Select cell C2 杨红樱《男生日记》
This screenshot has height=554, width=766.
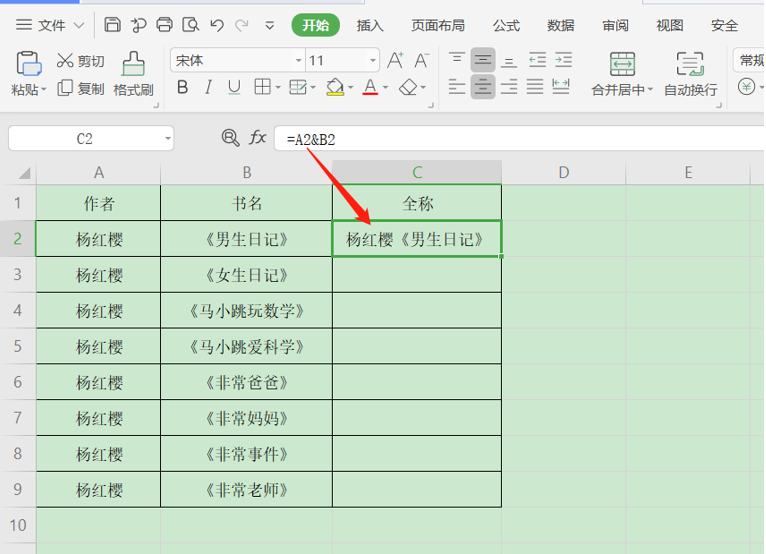[417, 239]
